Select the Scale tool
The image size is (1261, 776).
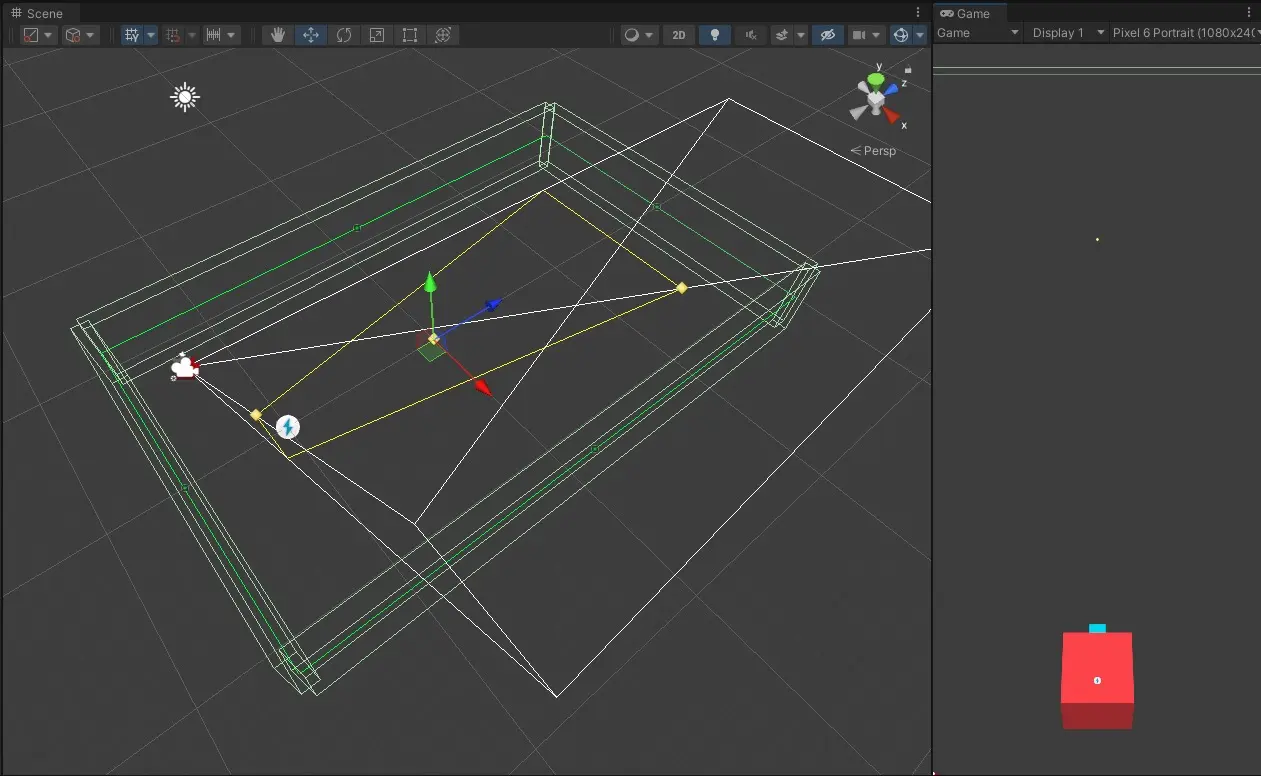pos(377,35)
